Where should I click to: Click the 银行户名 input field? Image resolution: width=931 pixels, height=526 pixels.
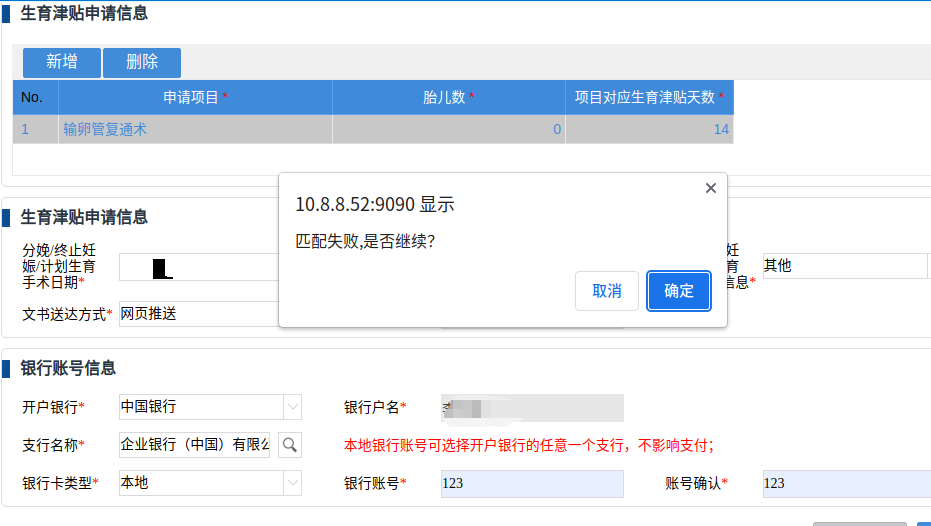pos(532,407)
